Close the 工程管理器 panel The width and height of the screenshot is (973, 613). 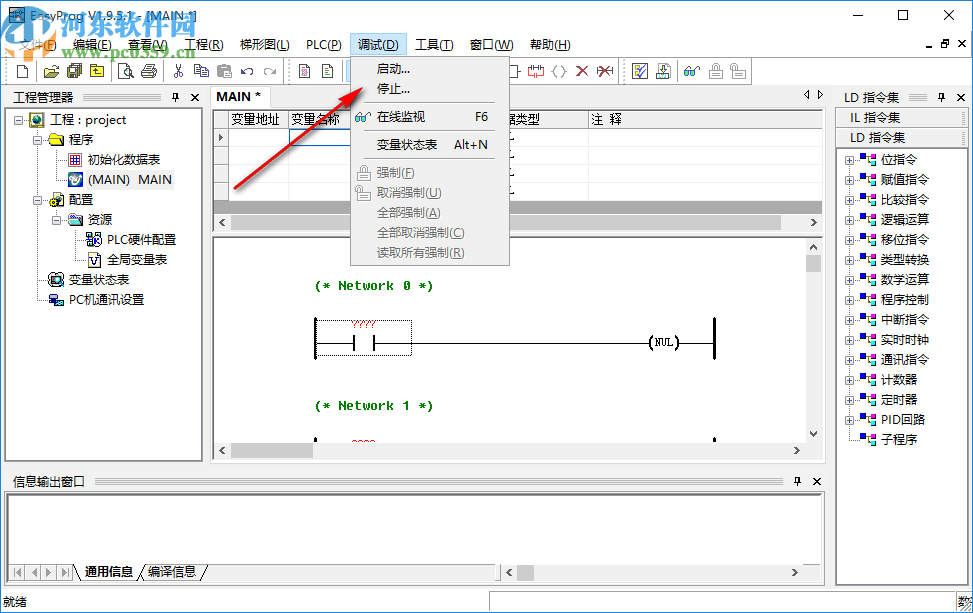(x=195, y=97)
